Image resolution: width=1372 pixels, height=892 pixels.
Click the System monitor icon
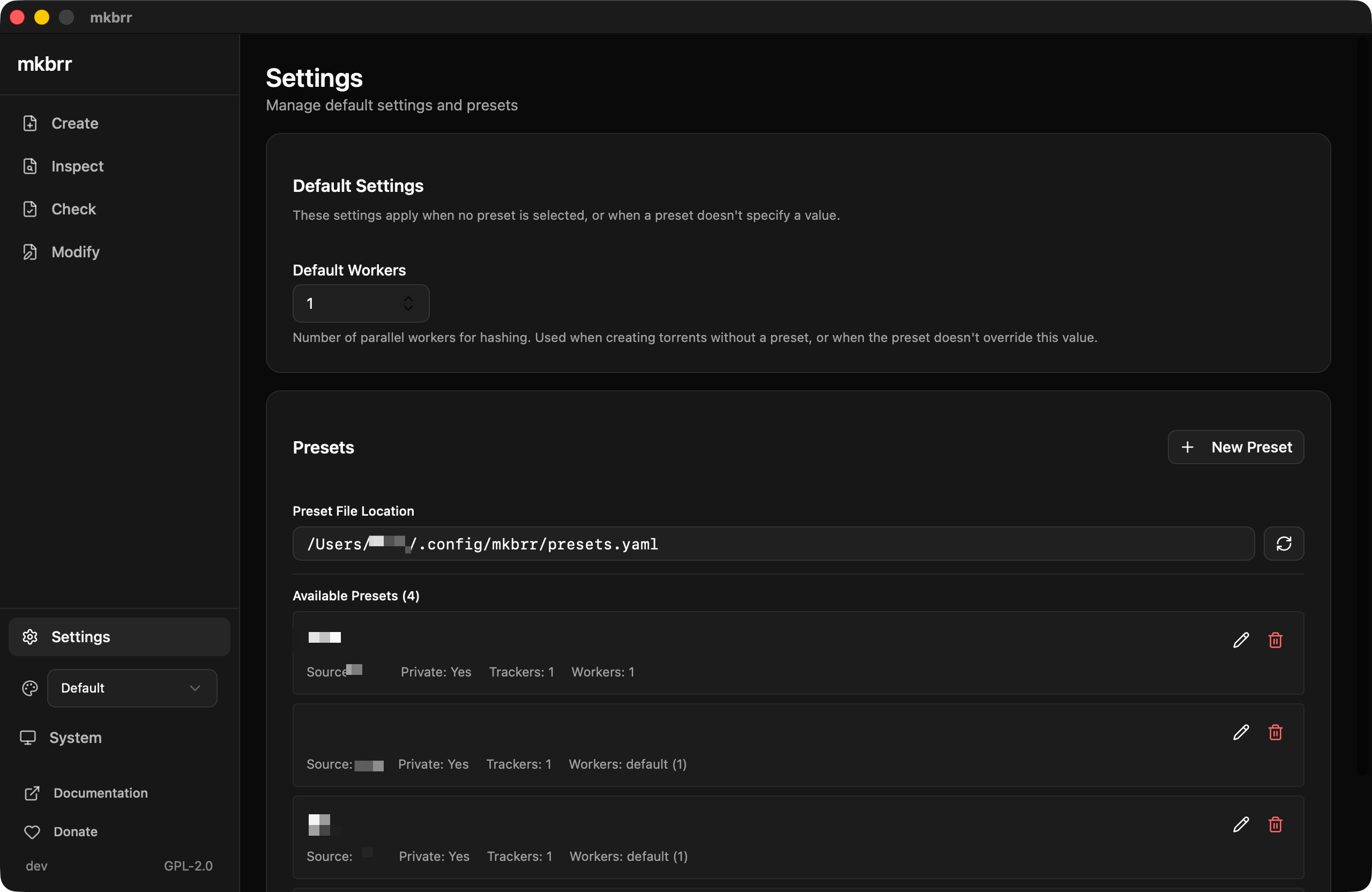tap(28, 738)
